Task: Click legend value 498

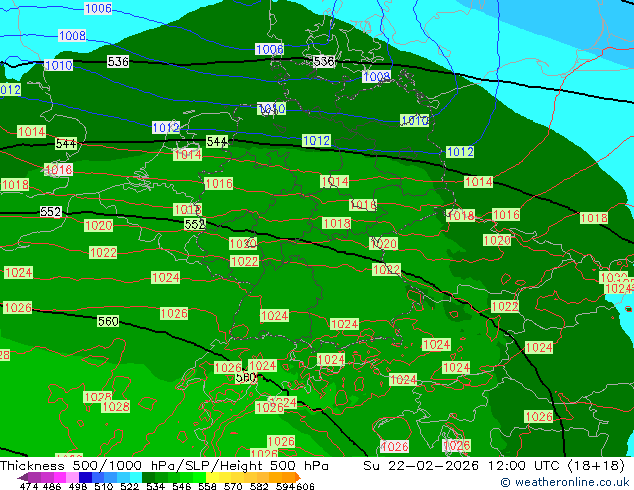Action: [78, 486]
